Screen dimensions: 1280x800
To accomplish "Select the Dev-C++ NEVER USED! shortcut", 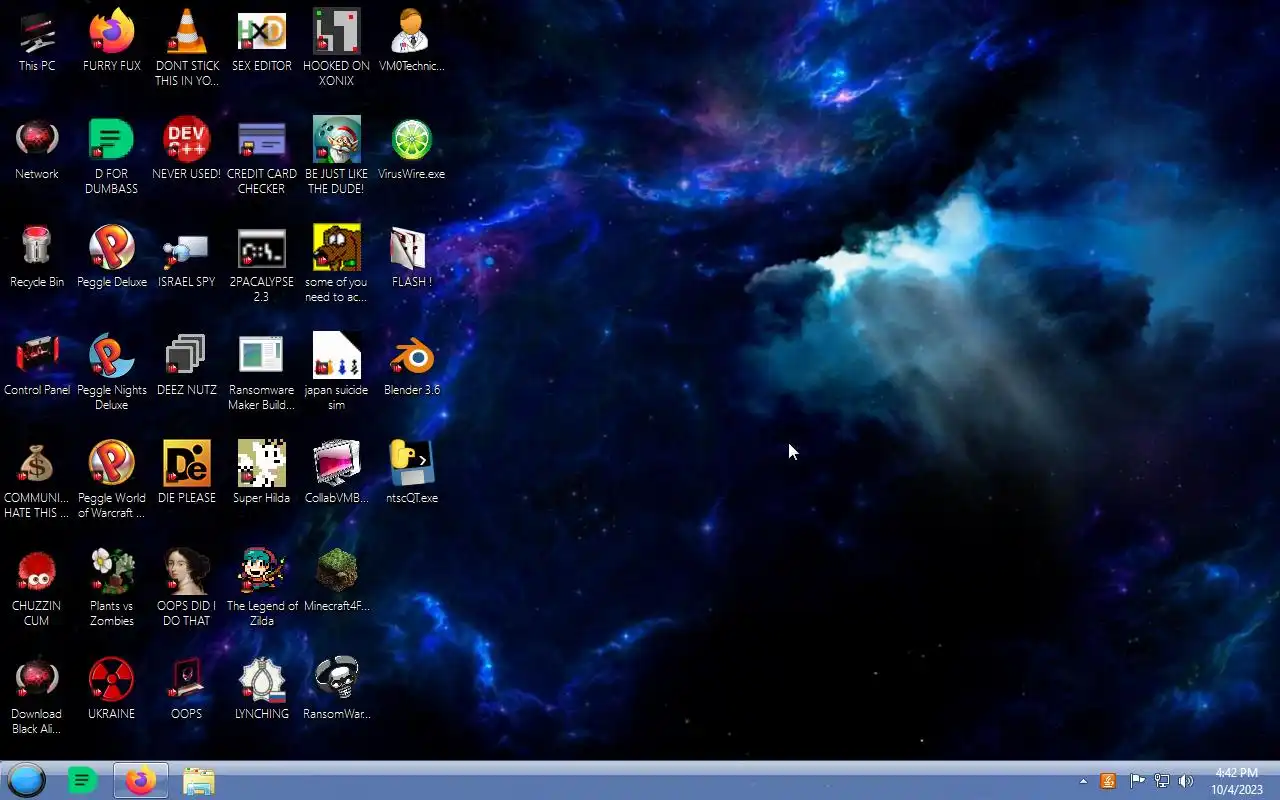I will [187, 150].
